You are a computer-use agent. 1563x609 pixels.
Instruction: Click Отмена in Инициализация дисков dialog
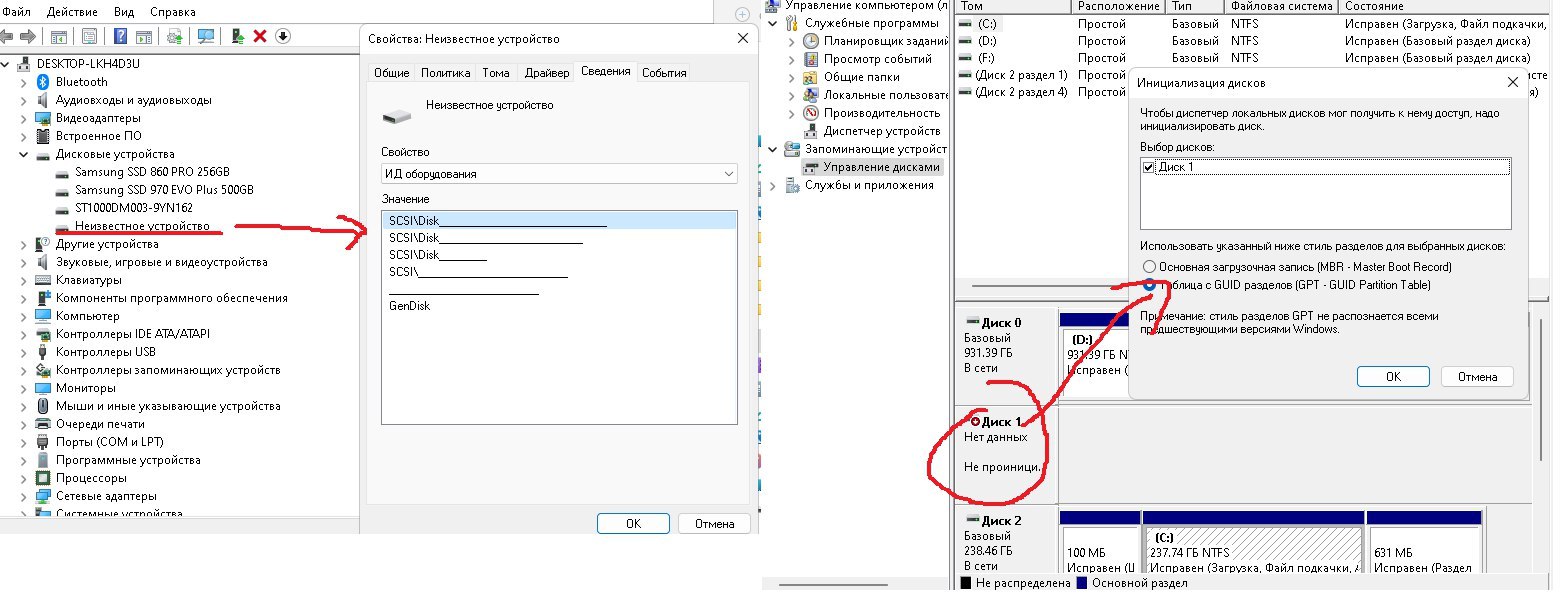point(1477,377)
